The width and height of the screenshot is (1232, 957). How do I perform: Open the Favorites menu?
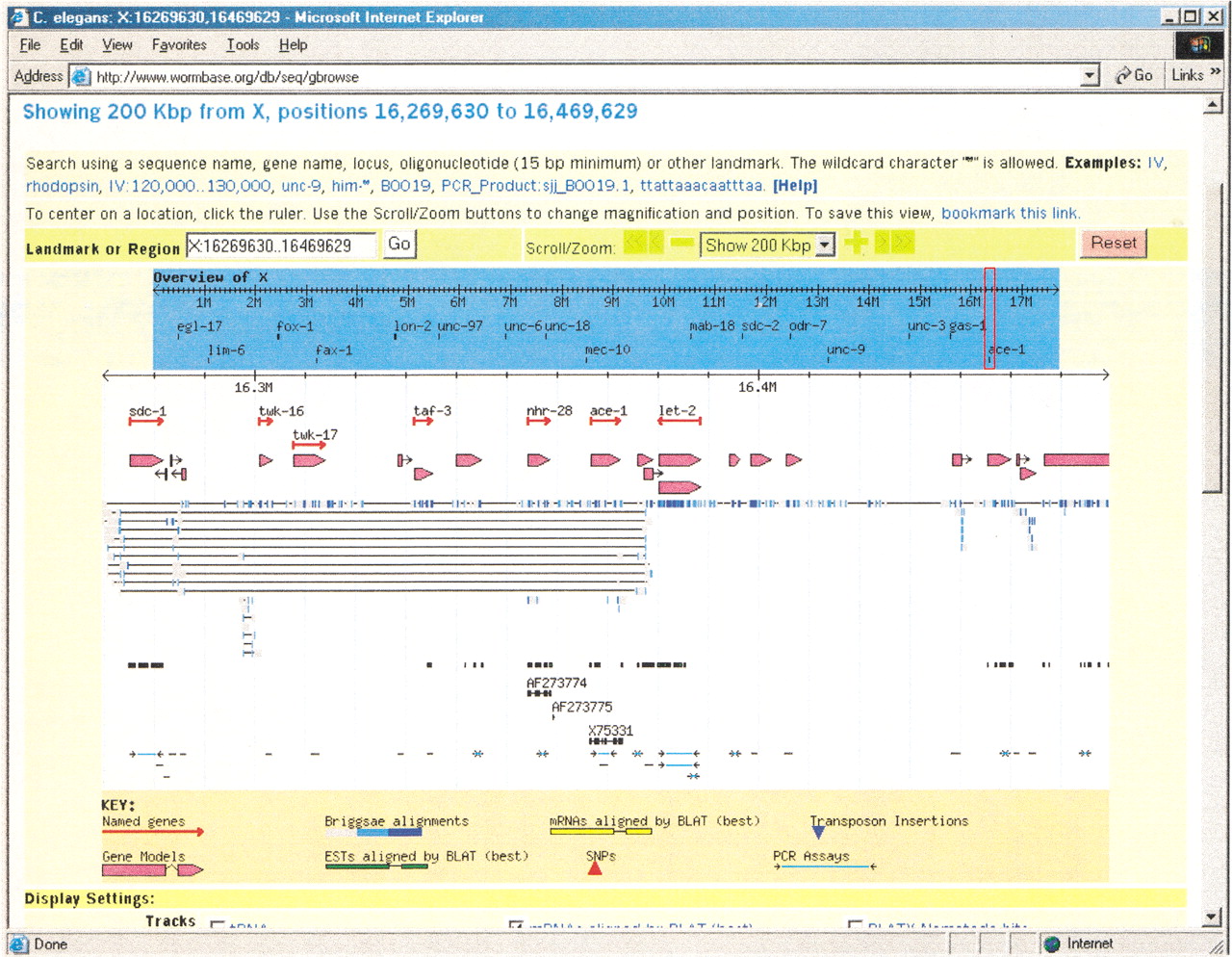(179, 45)
